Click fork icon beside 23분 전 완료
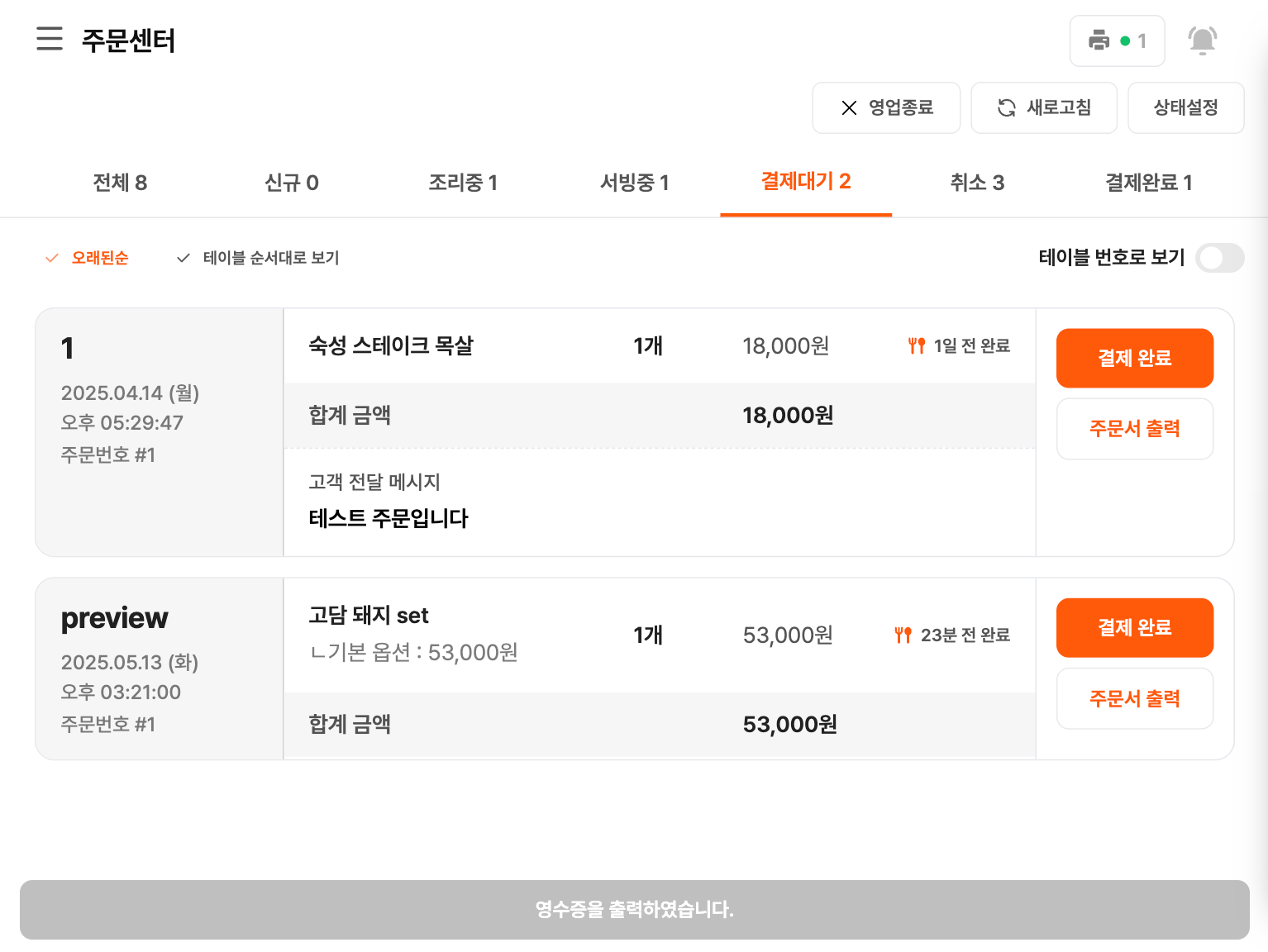1268x952 pixels. [903, 635]
